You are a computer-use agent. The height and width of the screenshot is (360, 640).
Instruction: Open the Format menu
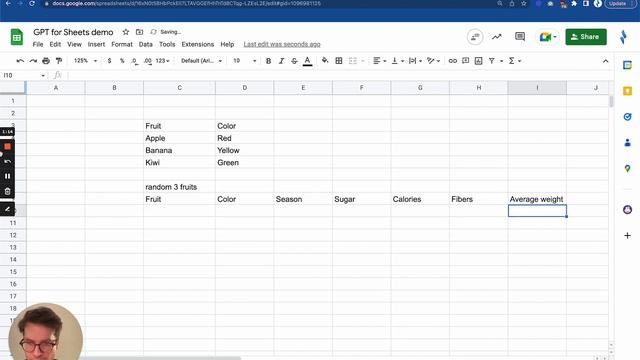click(122, 44)
